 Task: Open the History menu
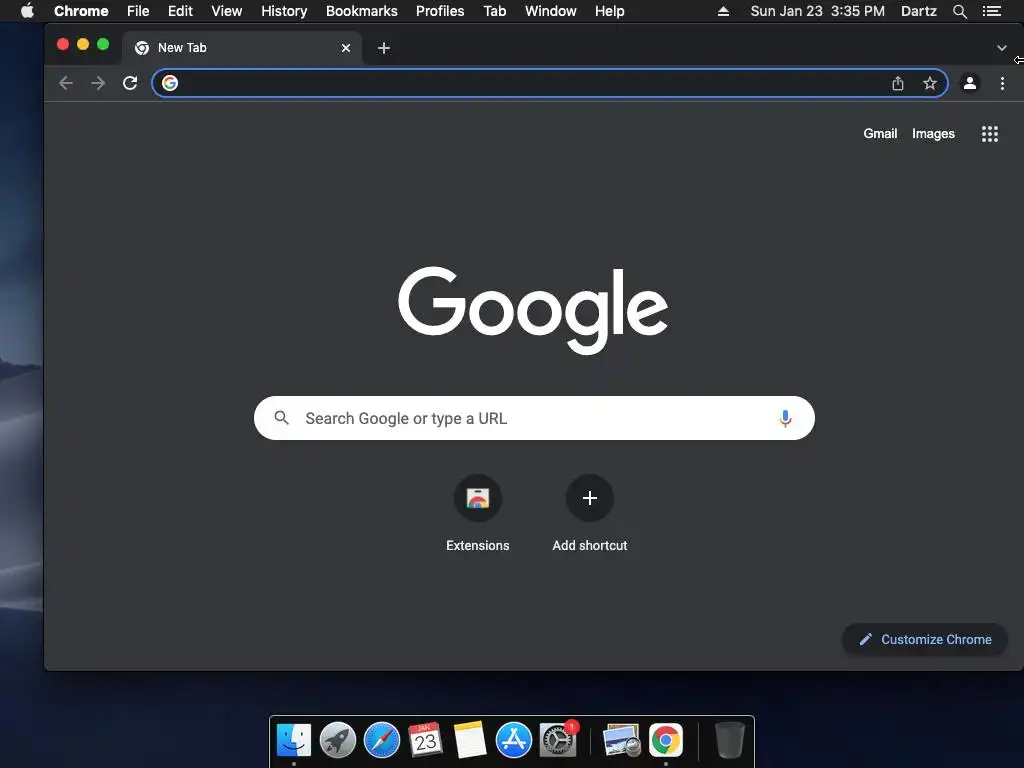284,11
